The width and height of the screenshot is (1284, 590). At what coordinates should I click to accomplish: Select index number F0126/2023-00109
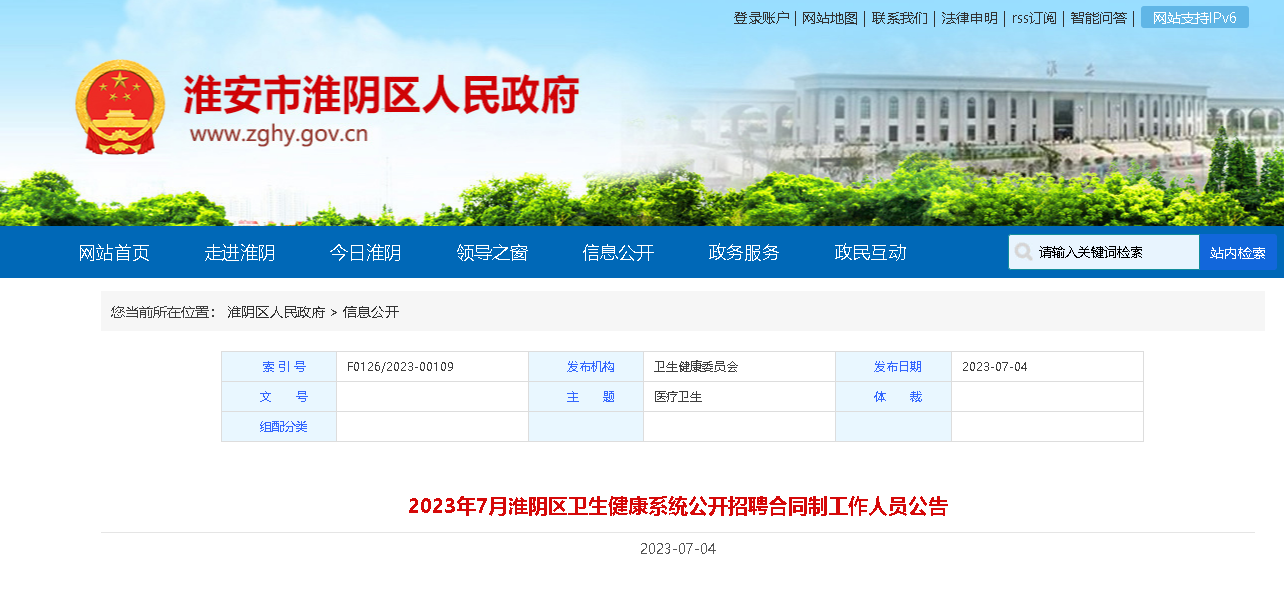pos(400,367)
